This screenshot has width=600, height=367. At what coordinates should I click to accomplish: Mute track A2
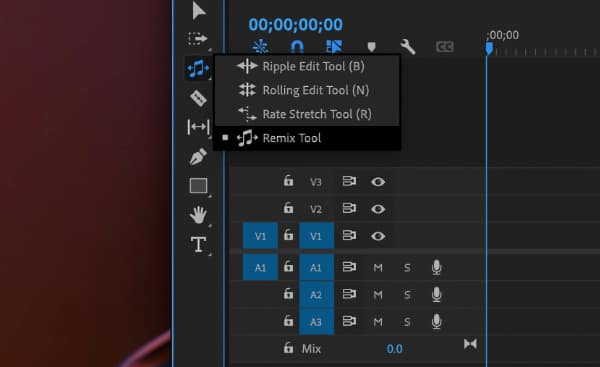click(378, 295)
